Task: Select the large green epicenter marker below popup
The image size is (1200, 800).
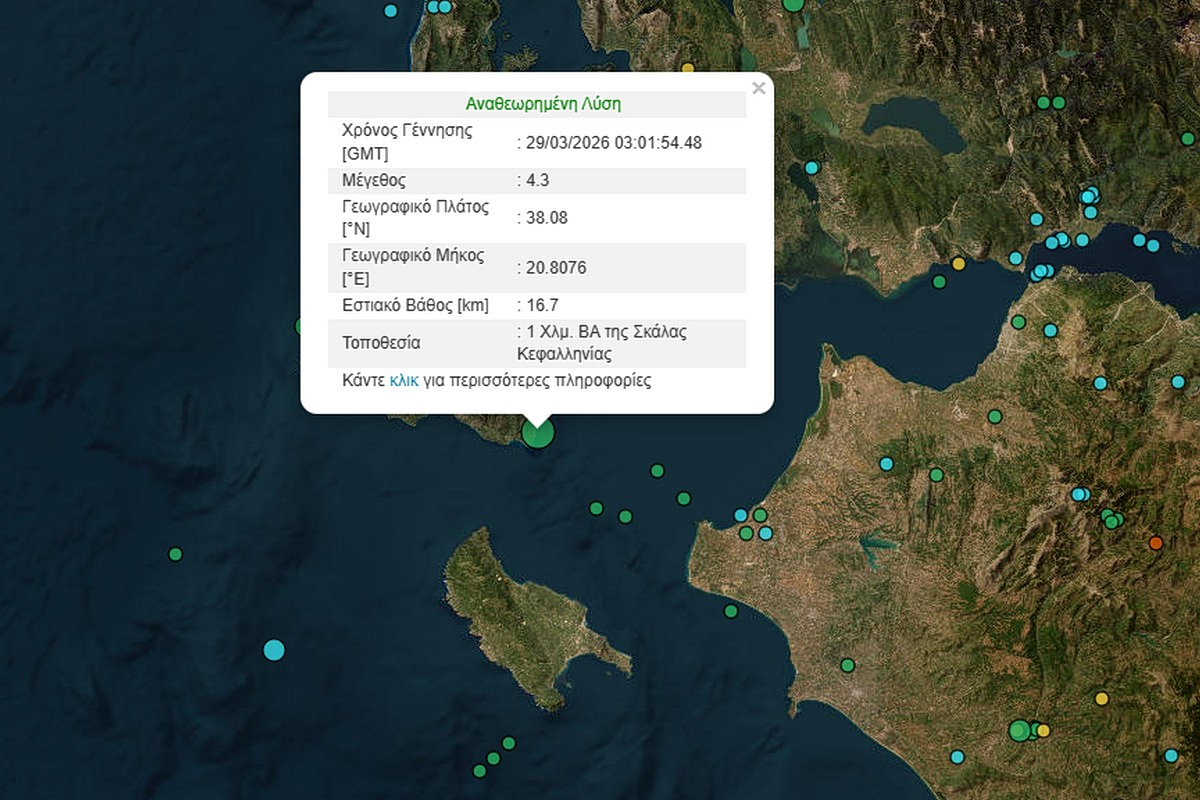Action: click(x=538, y=433)
